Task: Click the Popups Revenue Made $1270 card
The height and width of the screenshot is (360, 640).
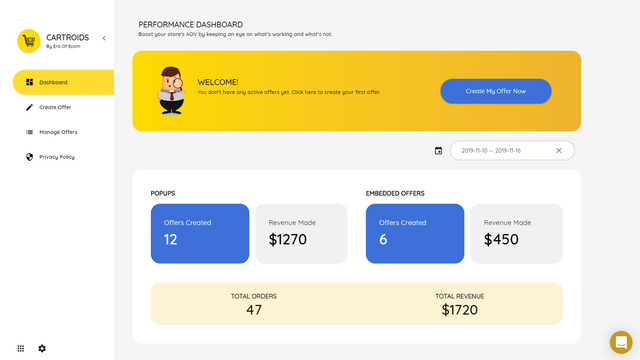Action: click(301, 233)
